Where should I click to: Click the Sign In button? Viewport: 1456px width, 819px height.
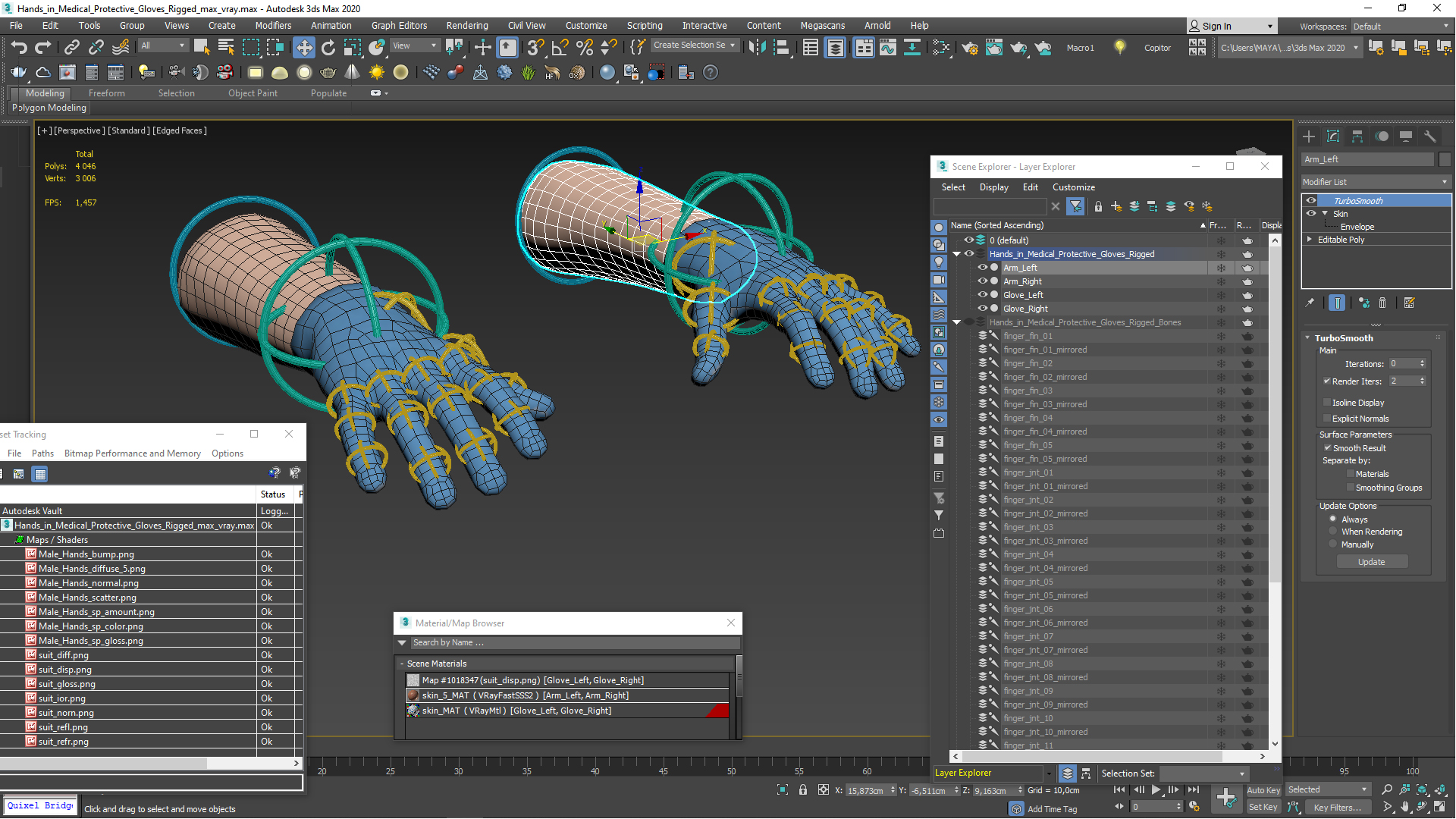1231,27
